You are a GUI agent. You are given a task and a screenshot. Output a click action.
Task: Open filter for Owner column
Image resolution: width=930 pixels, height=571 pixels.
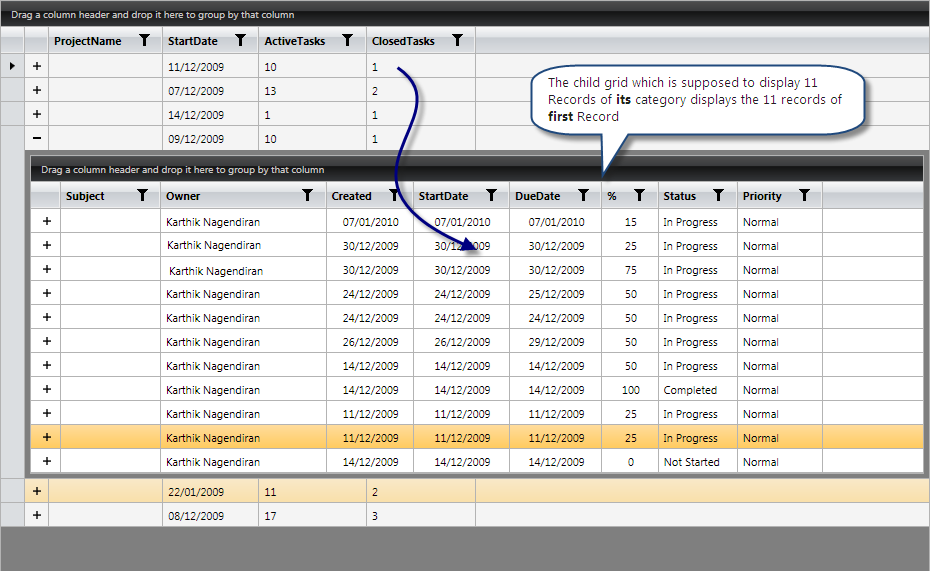(x=307, y=195)
